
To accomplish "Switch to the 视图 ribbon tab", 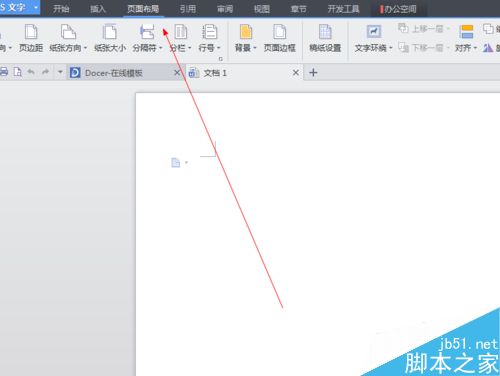I will [x=262, y=9].
